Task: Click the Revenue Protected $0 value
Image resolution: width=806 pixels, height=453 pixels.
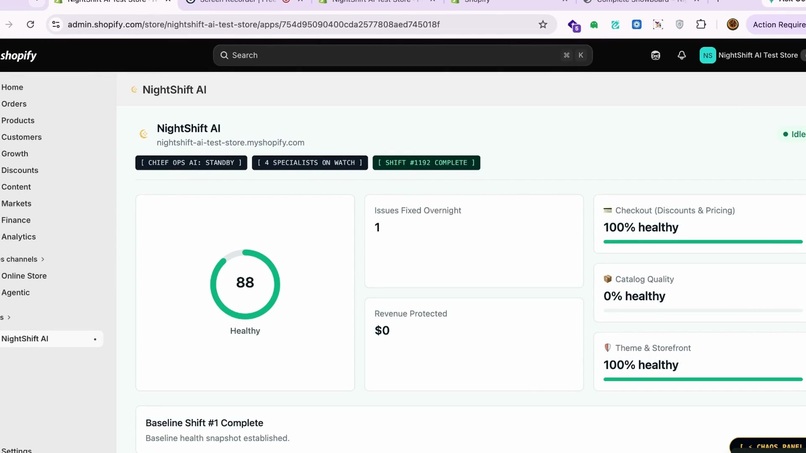Action: point(382,331)
